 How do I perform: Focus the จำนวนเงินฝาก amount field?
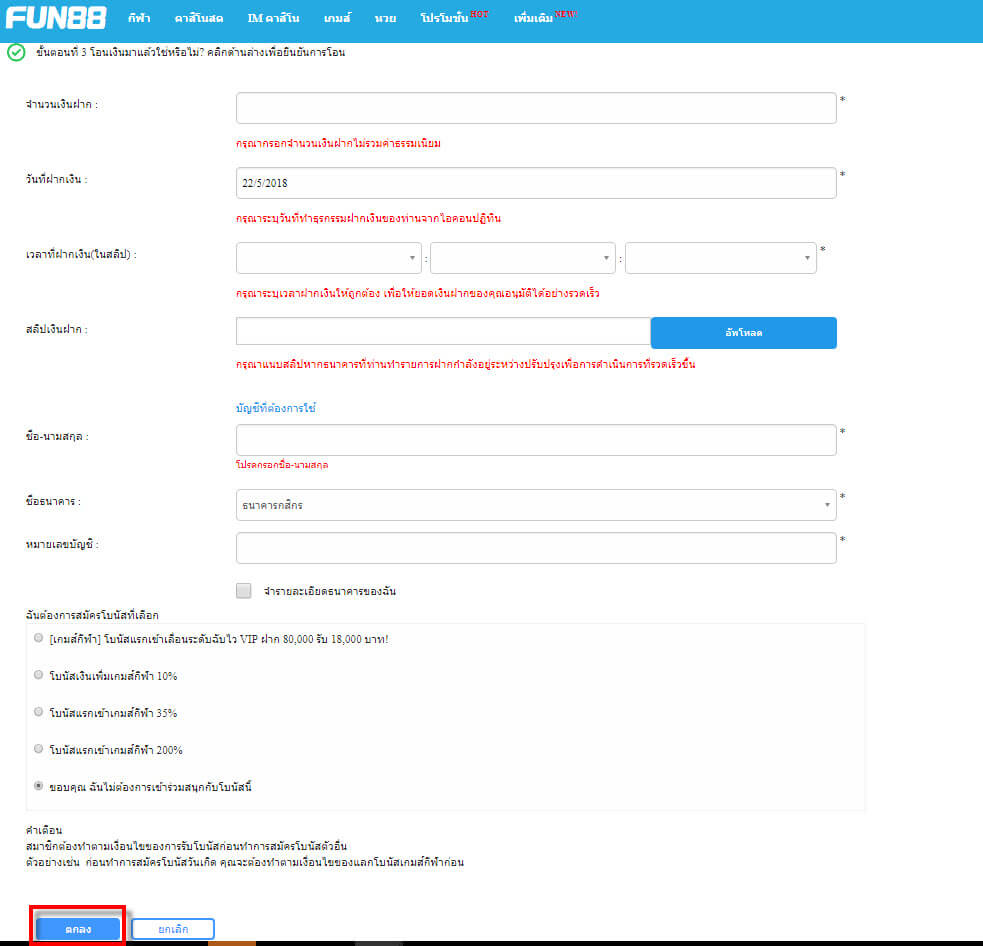[536, 108]
